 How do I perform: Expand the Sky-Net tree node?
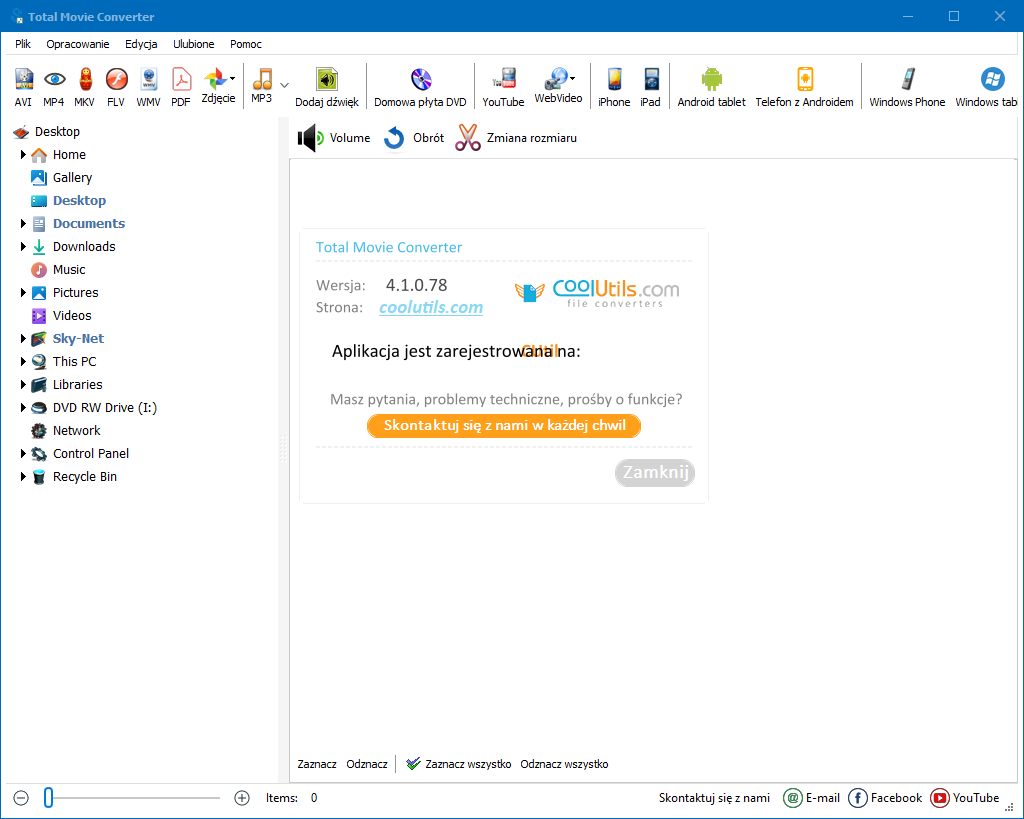(x=23, y=338)
